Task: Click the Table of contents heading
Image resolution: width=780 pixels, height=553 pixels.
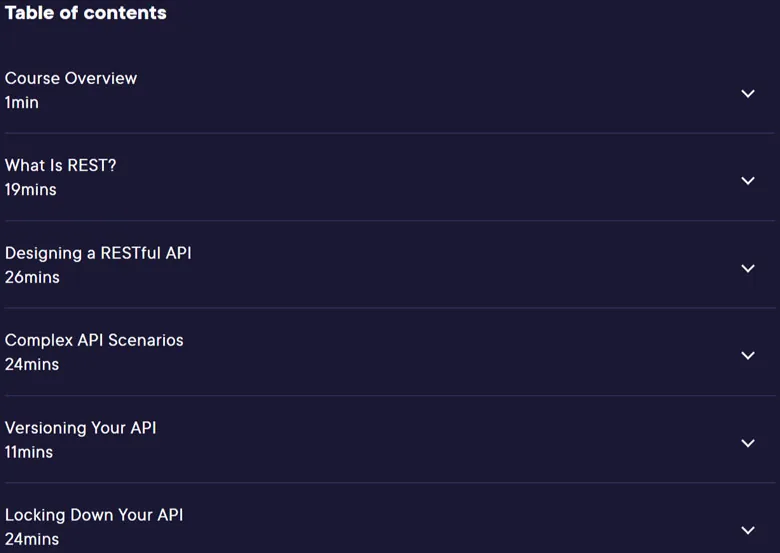Action: (x=86, y=13)
